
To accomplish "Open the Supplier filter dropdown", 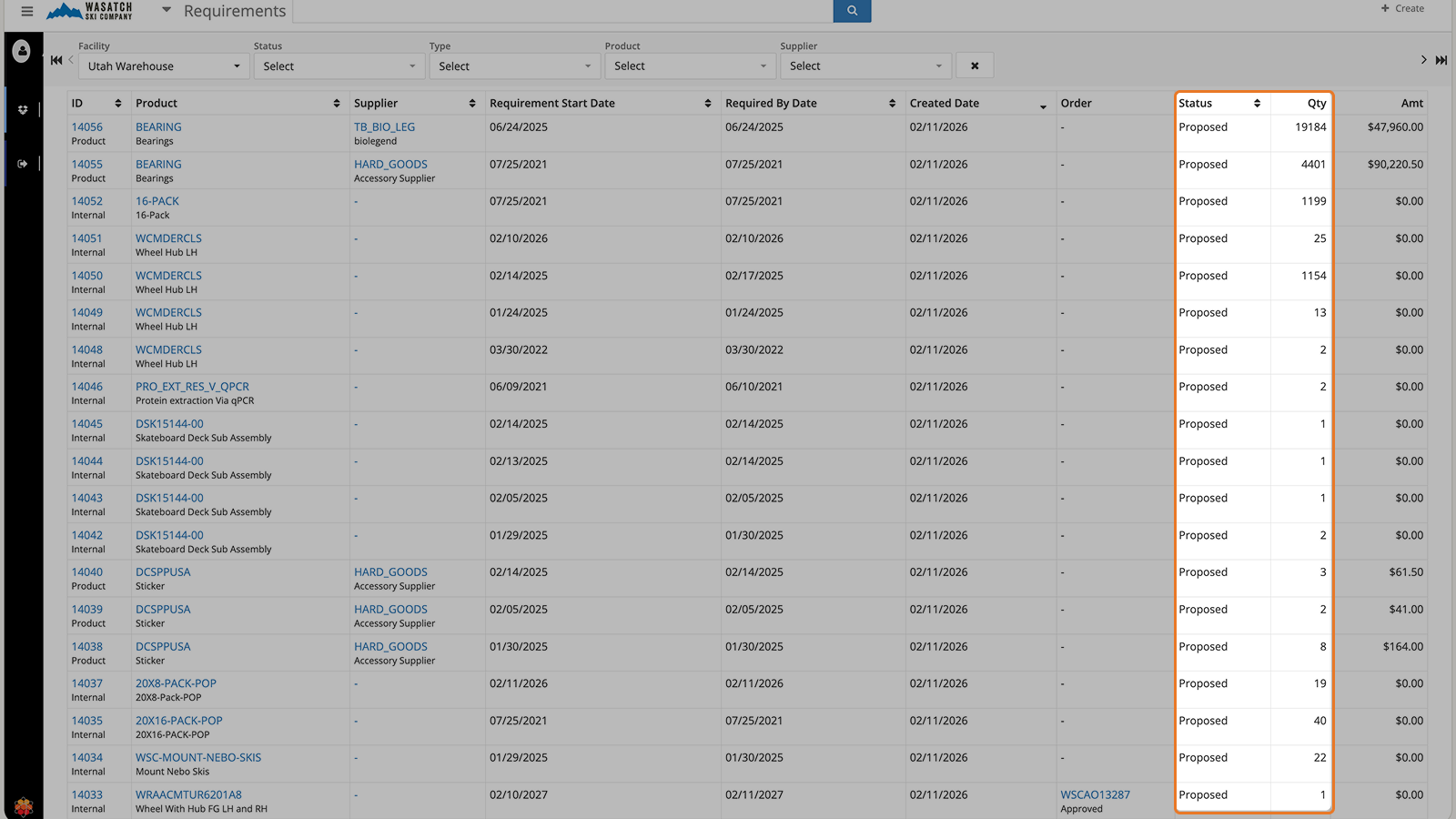I will pyautogui.click(x=864, y=66).
